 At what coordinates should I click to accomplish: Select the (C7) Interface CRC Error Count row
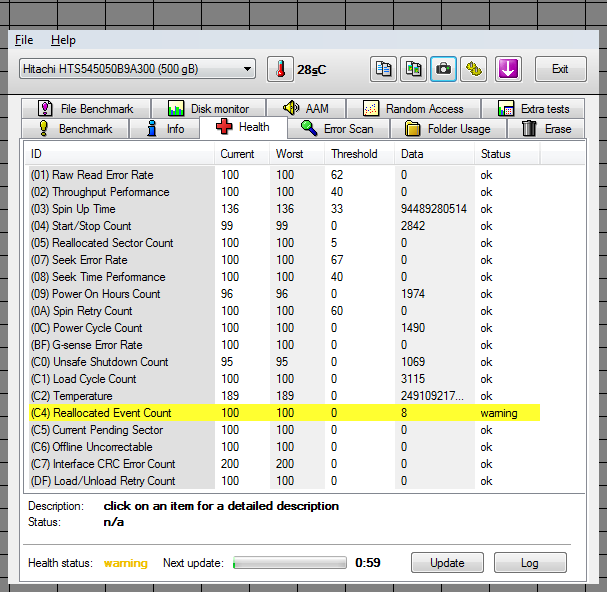(285, 464)
